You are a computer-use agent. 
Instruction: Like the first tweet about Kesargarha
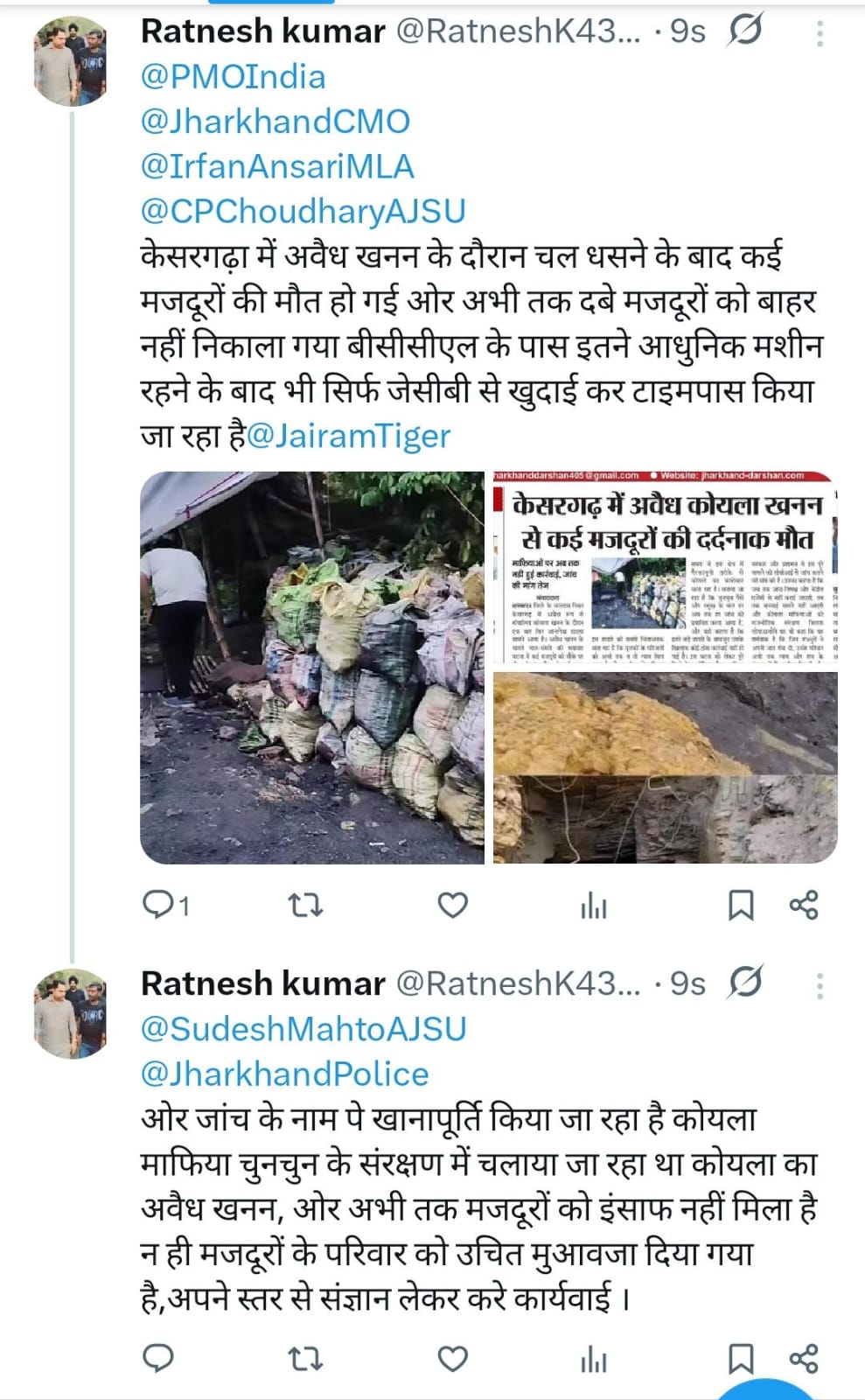(x=452, y=905)
